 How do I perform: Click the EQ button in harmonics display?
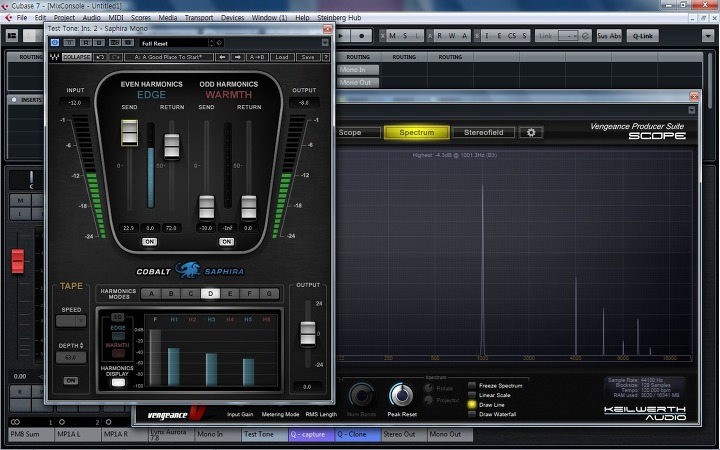click(118, 317)
